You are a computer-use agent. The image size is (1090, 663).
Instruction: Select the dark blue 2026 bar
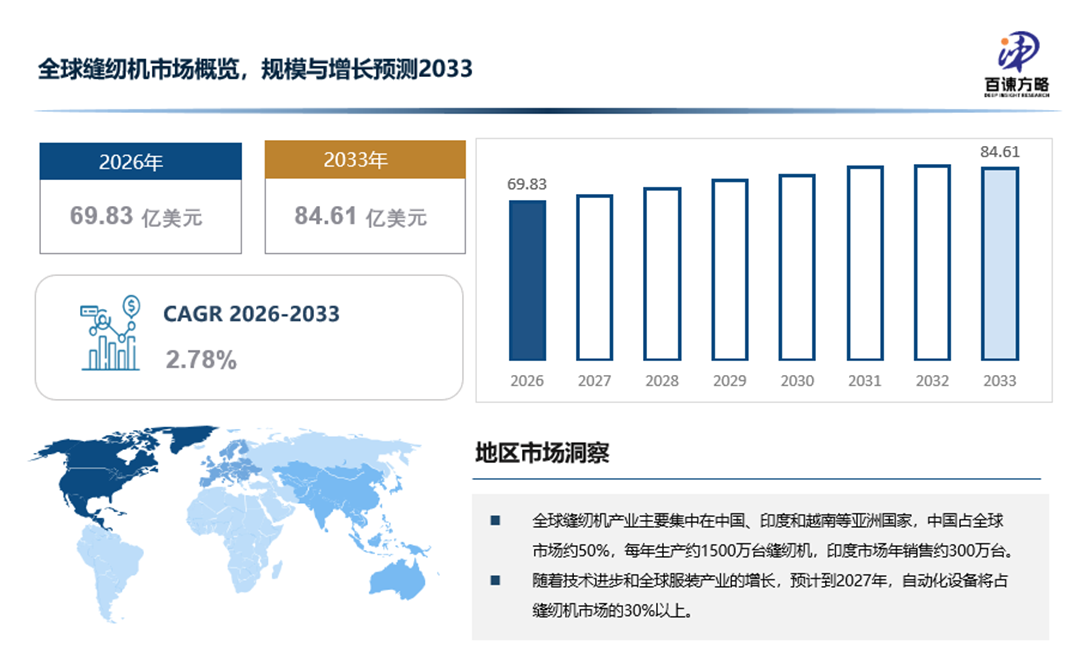tap(527, 281)
